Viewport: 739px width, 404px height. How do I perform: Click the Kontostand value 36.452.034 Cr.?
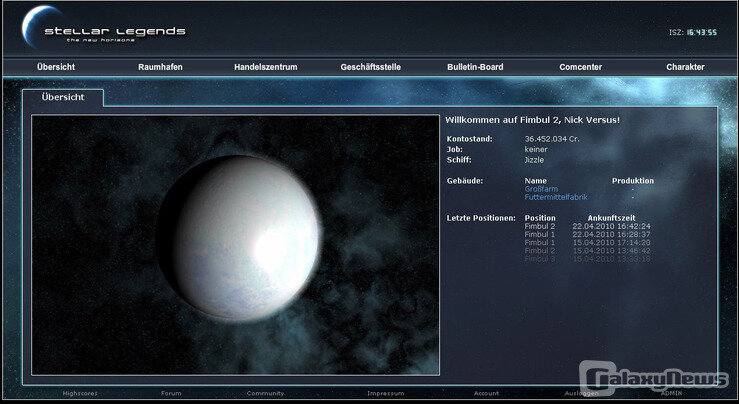552,139
